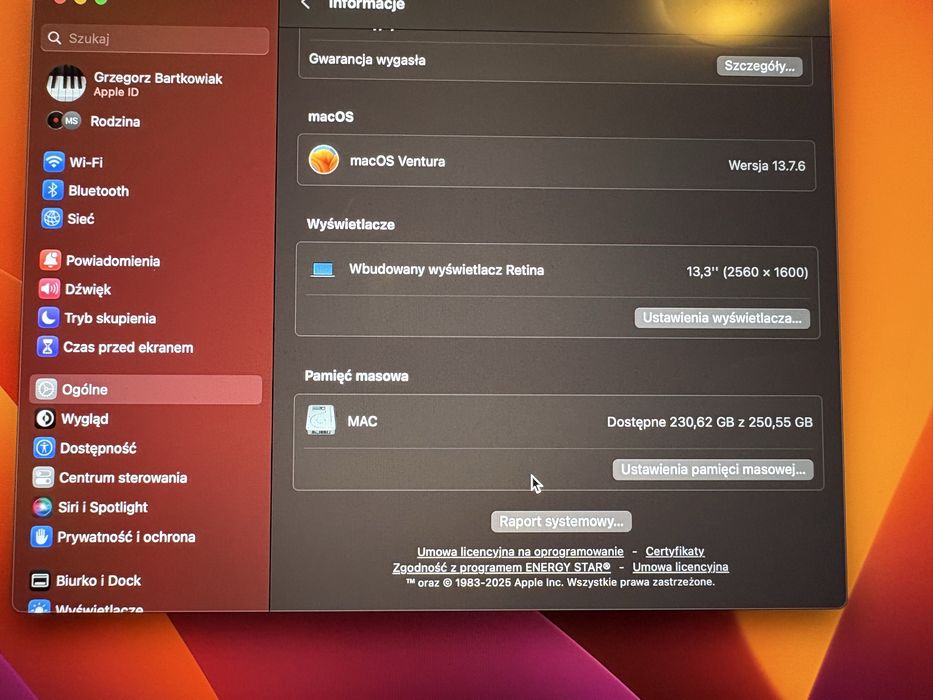Select Dźwięk in the sidebar
The image size is (933, 700).
point(75,289)
